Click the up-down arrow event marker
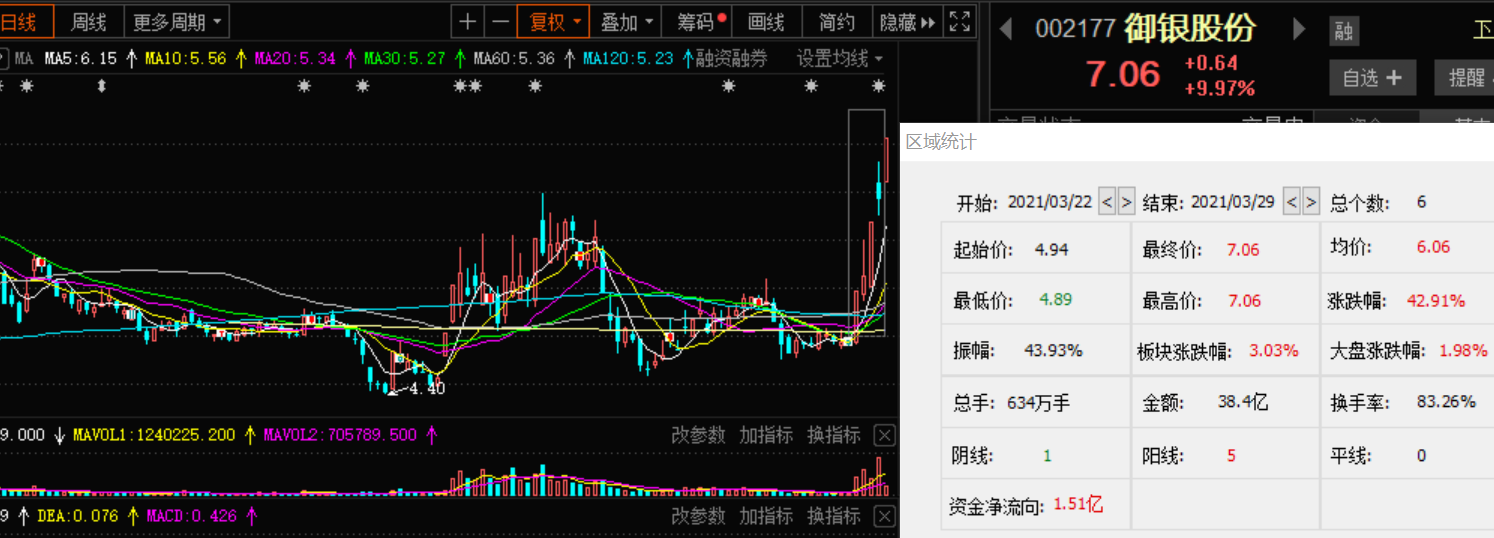 coord(101,86)
